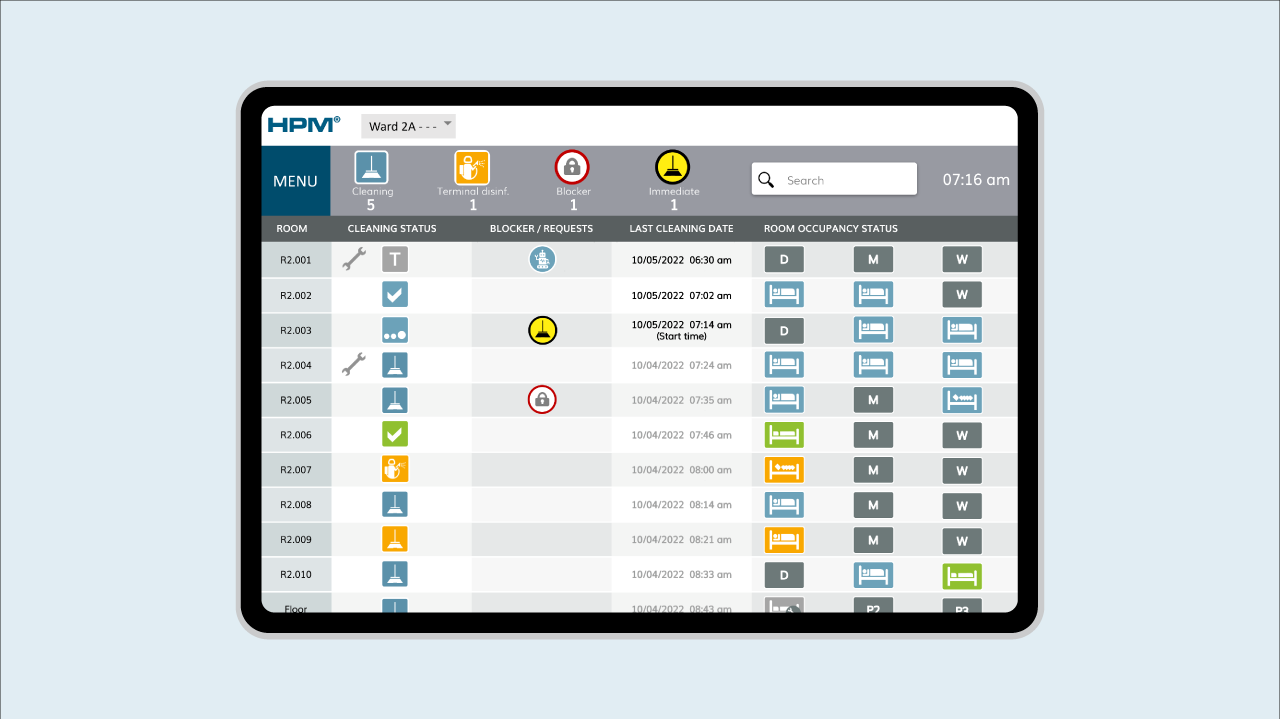Click the robot request icon in R2.001
Viewport: 1280px width, 719px height.
(x=542, y=260)
